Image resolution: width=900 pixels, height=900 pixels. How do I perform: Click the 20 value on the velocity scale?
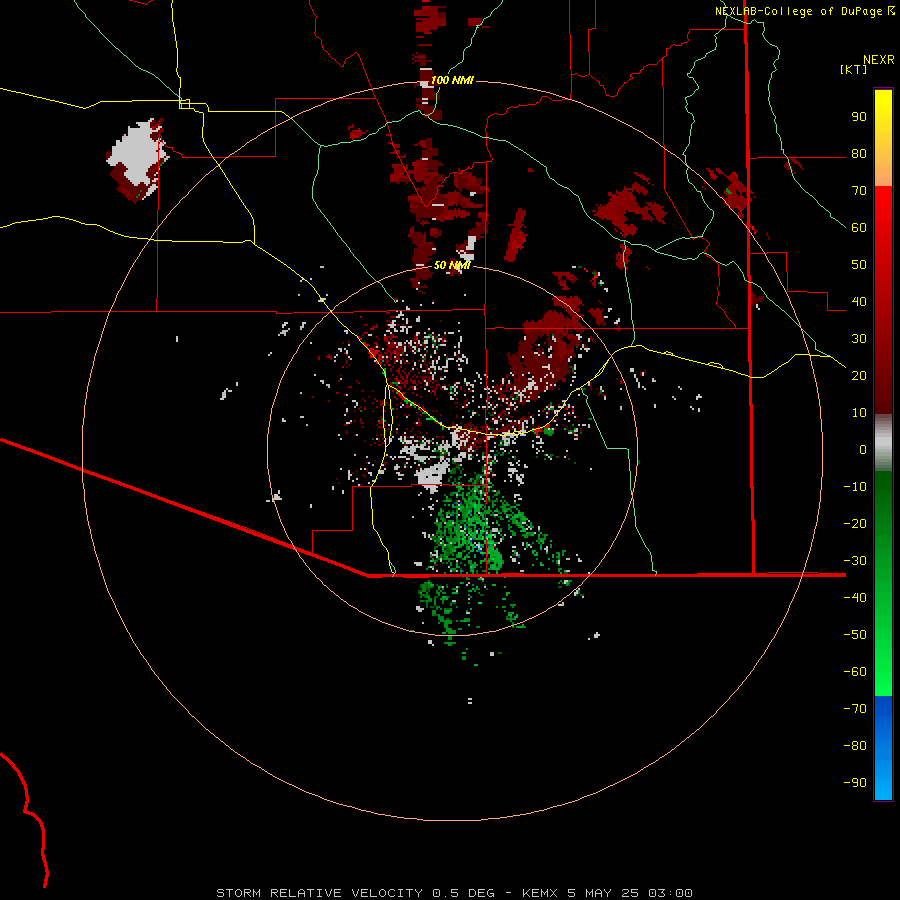[859, 376]
